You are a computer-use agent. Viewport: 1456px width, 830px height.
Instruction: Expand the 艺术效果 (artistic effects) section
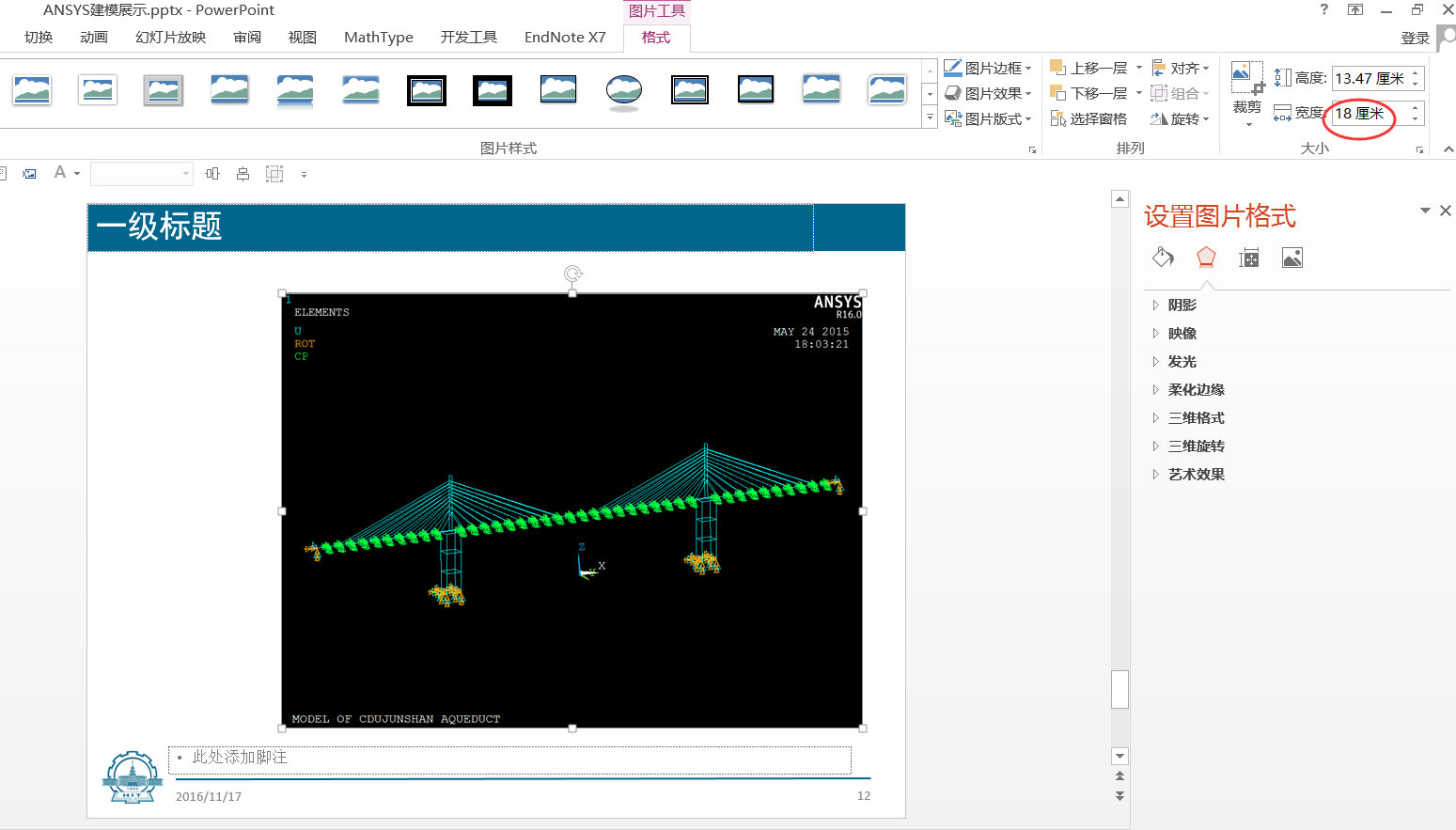click(1188, 474)
